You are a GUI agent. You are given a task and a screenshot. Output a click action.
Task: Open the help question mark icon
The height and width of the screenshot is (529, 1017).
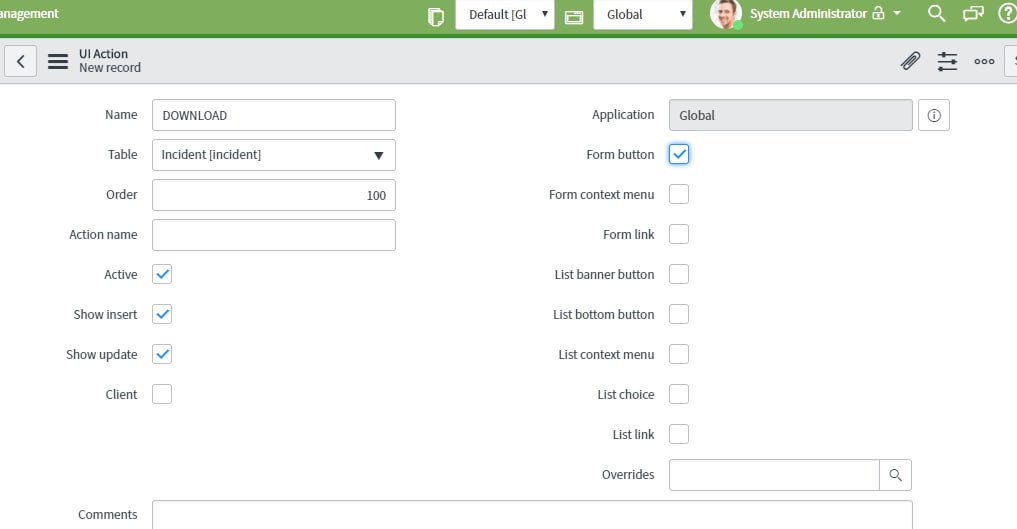(x=1007, y=14)
